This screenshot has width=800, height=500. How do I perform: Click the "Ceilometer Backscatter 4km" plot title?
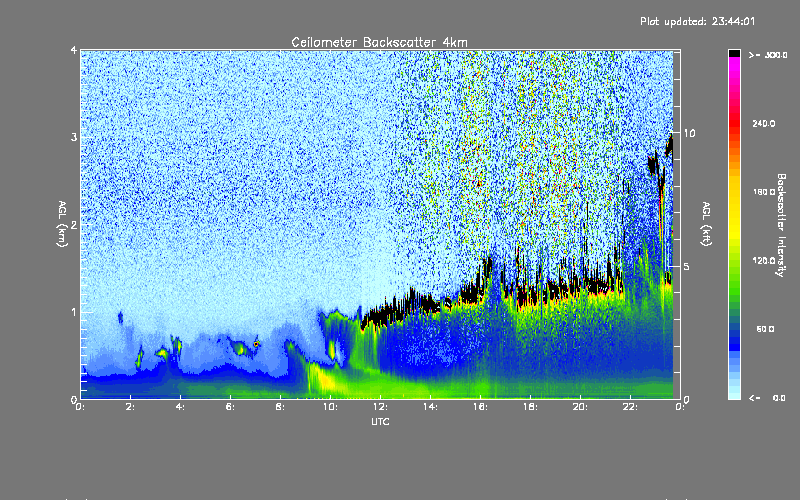pos(379,42)
